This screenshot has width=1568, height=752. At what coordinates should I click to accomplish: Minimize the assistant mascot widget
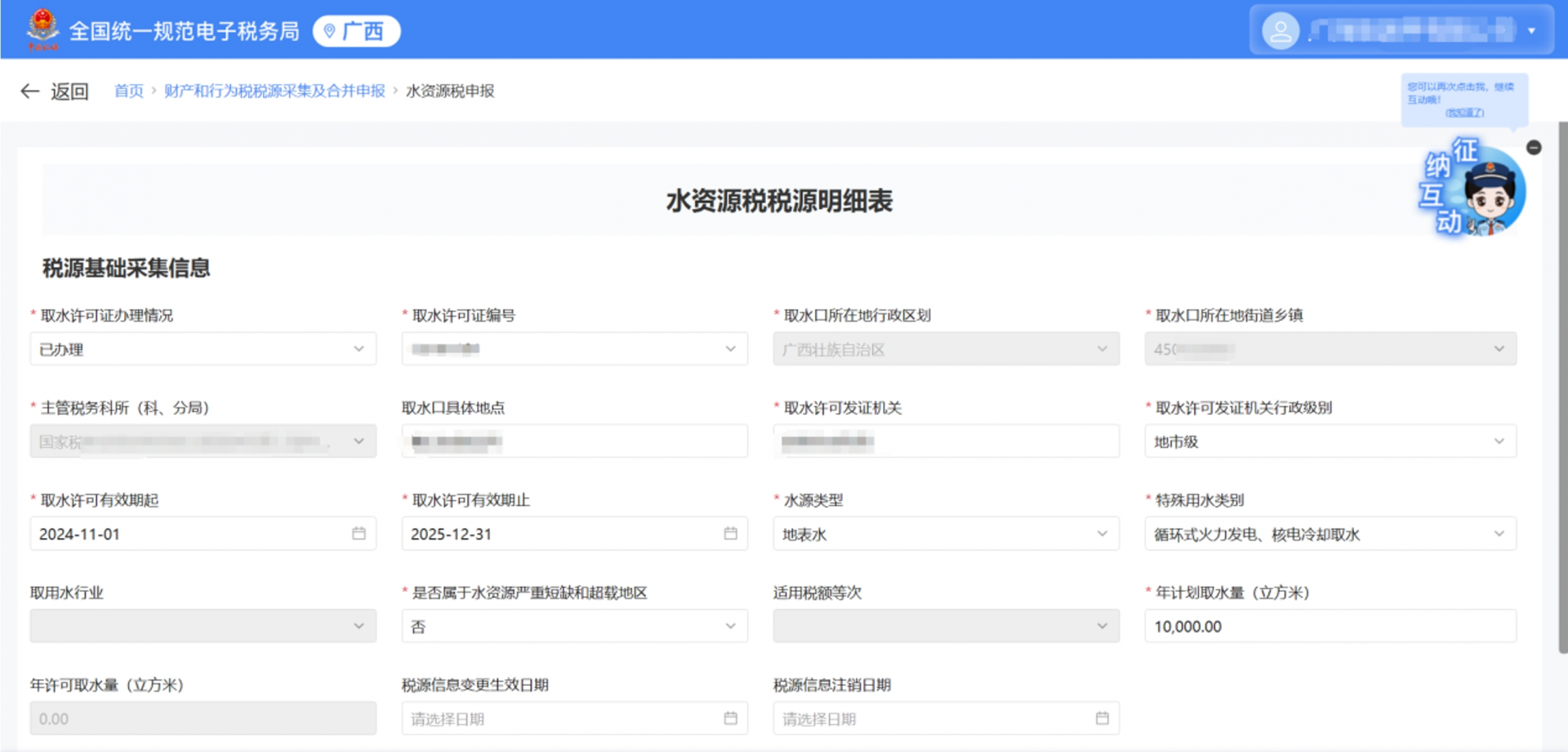pyautogui.click(x=1534, y=148)
